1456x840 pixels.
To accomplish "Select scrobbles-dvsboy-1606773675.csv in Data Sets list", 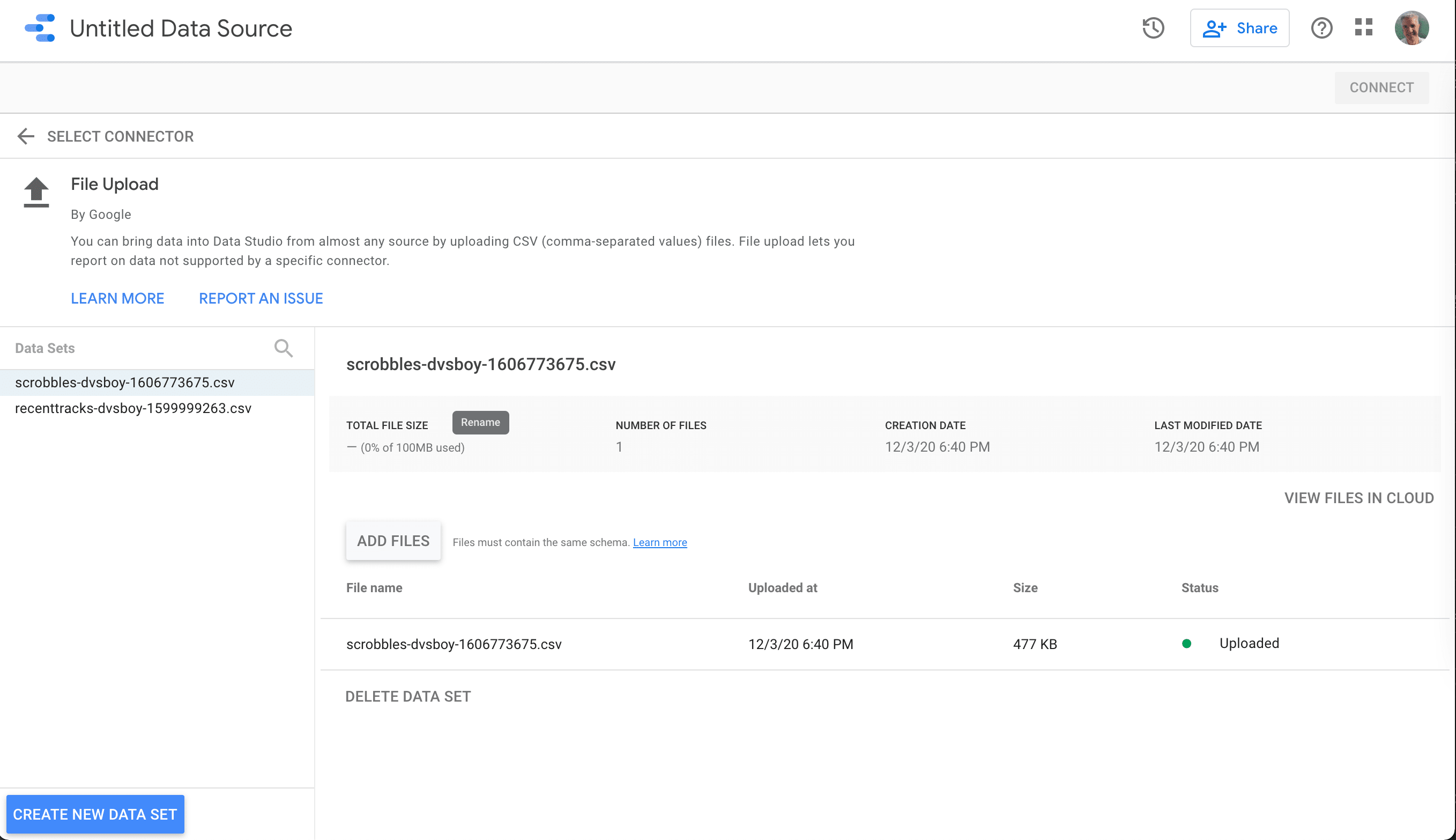I will coord(157,382).
